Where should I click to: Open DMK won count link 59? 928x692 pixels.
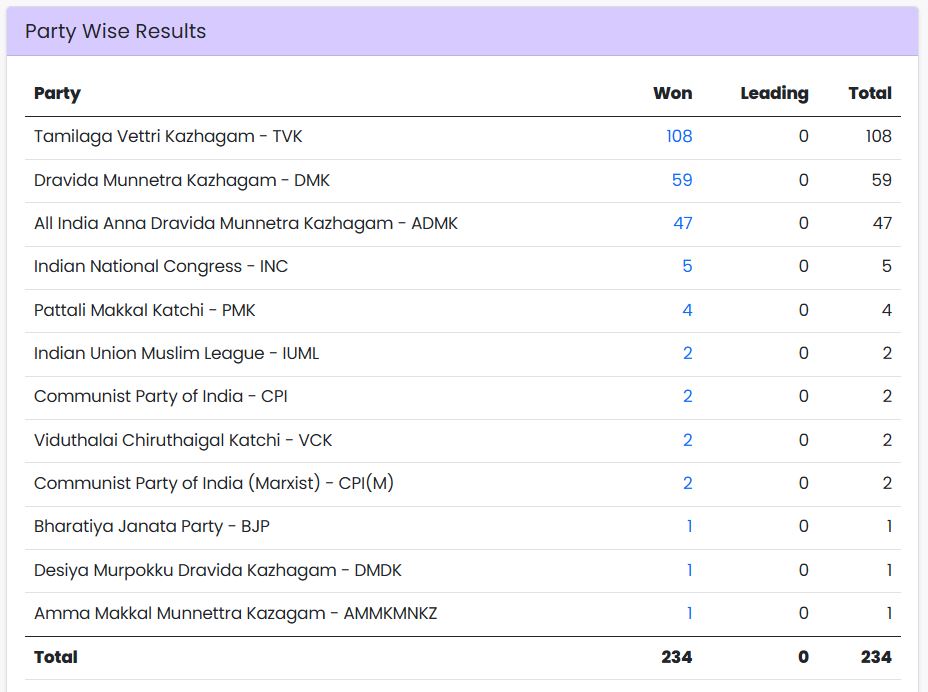point(682,180)
